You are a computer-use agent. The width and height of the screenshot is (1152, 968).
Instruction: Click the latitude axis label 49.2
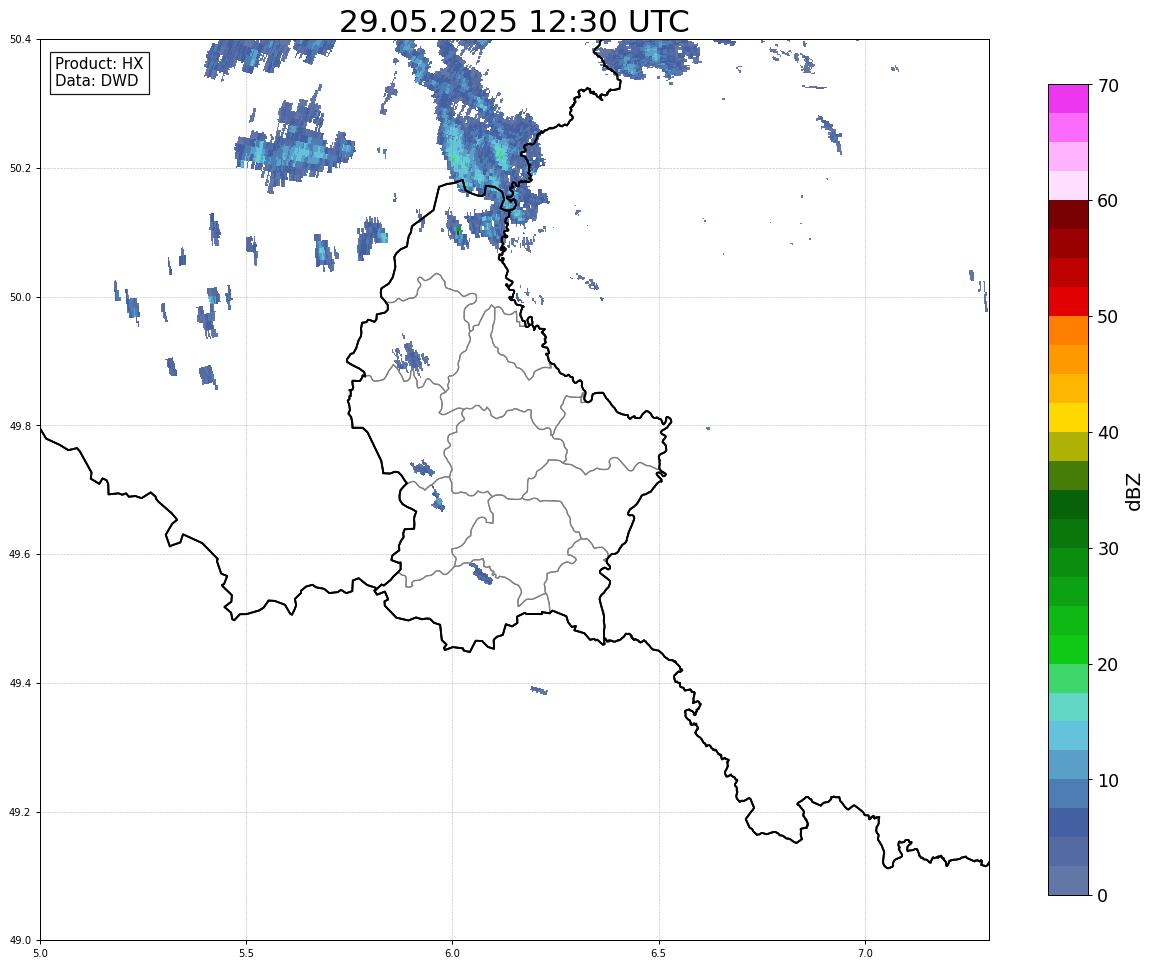tap(20, 812)
